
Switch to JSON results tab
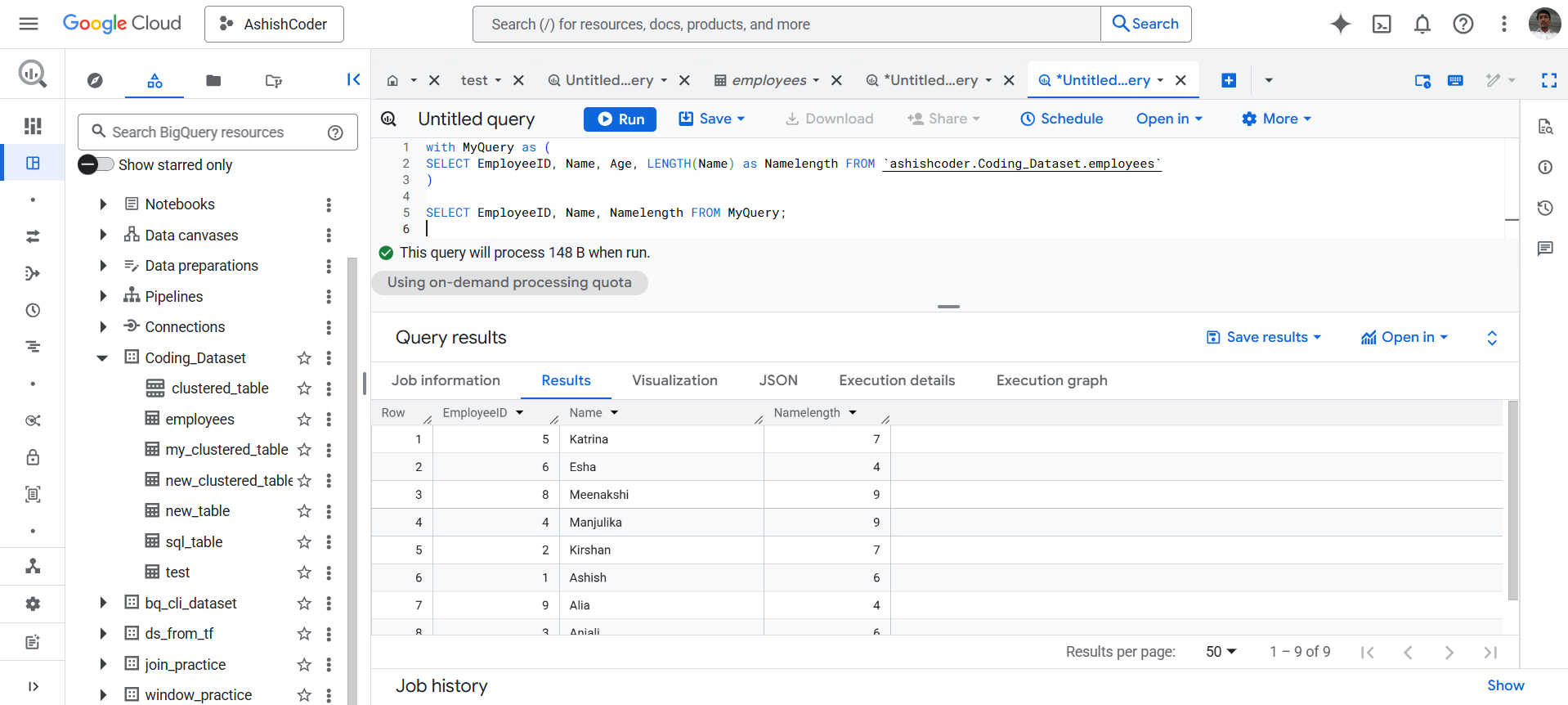point(778,380)
